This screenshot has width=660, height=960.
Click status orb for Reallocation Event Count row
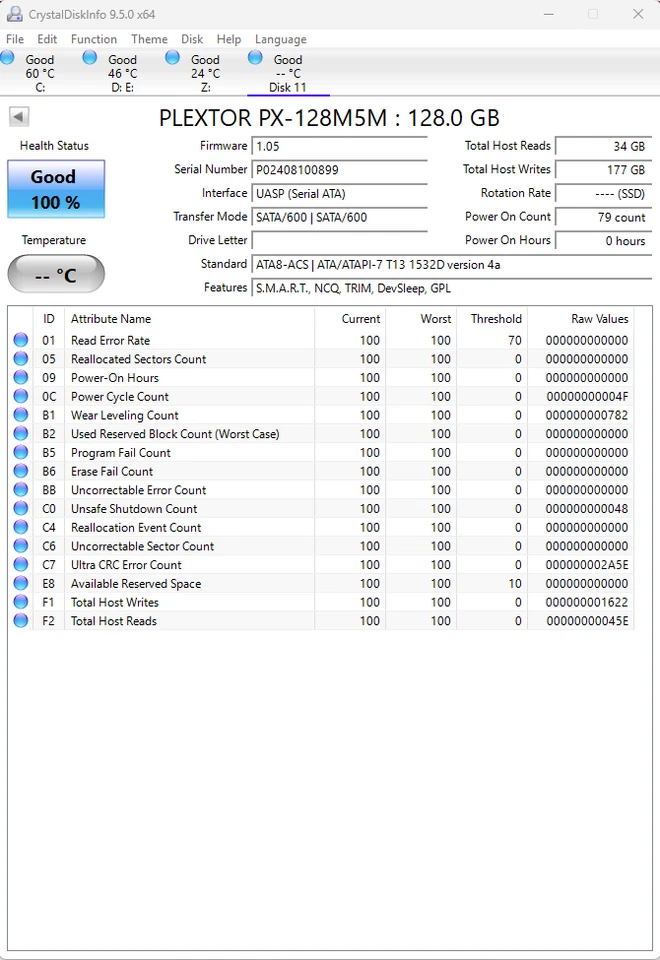click(21, 527)
